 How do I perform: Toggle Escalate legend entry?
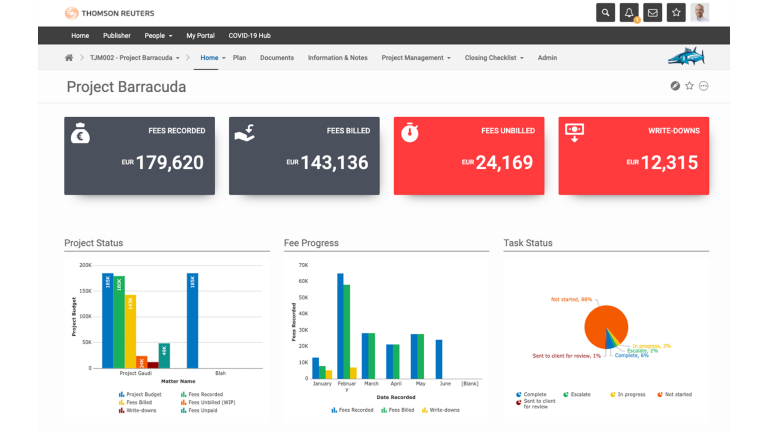[577, 394]
